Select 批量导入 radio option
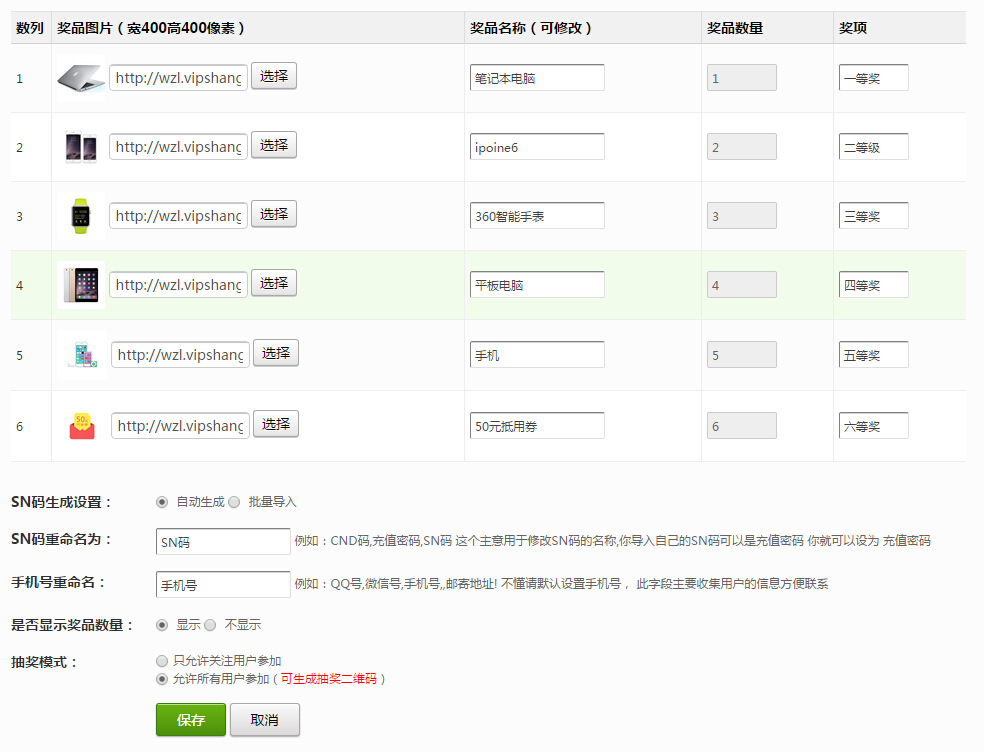This screenshot has width=984, height=752. pyautogui.click(x=234, y=502)
